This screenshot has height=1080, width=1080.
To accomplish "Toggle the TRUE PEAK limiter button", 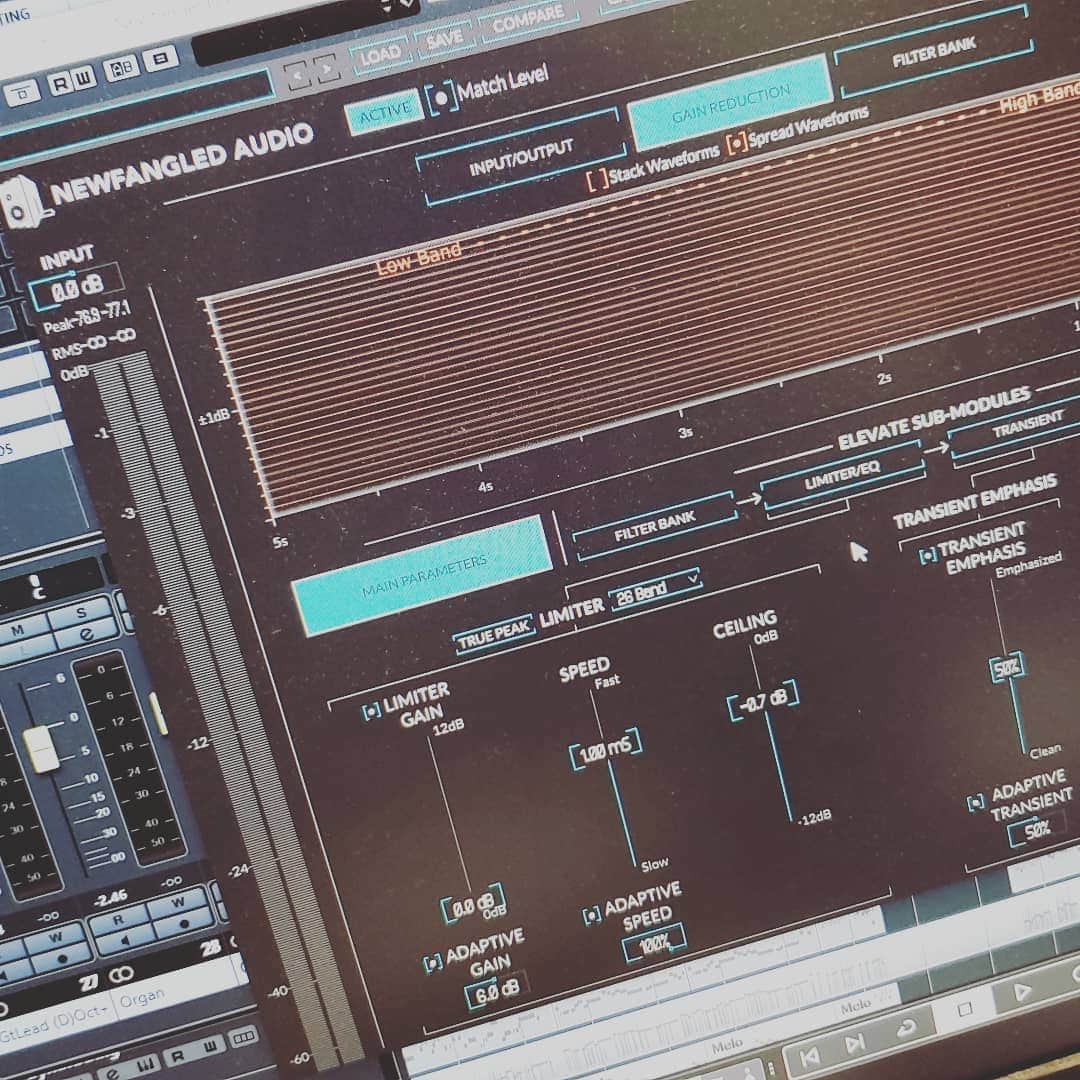I will point(494,634).
